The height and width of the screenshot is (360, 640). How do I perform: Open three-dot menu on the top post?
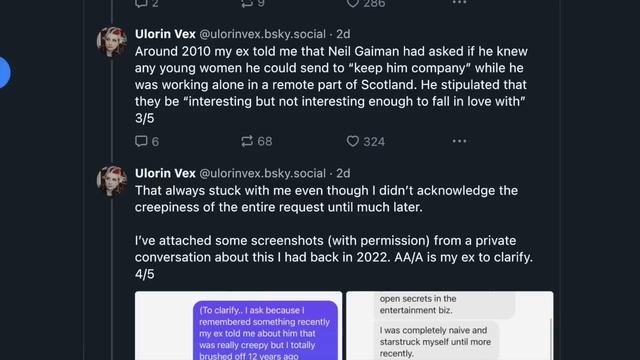pos(459,2)
